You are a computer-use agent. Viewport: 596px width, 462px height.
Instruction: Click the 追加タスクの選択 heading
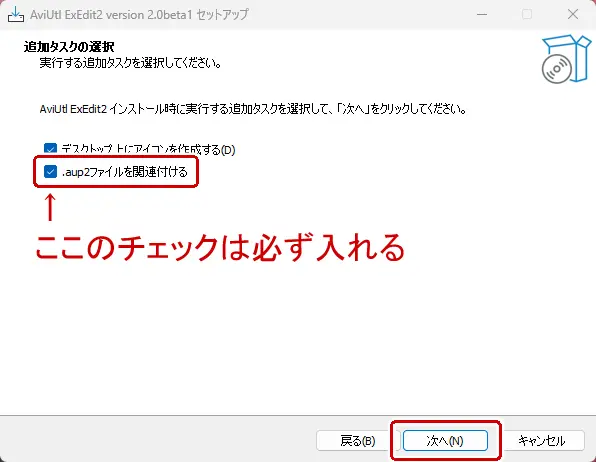(69, 47)
